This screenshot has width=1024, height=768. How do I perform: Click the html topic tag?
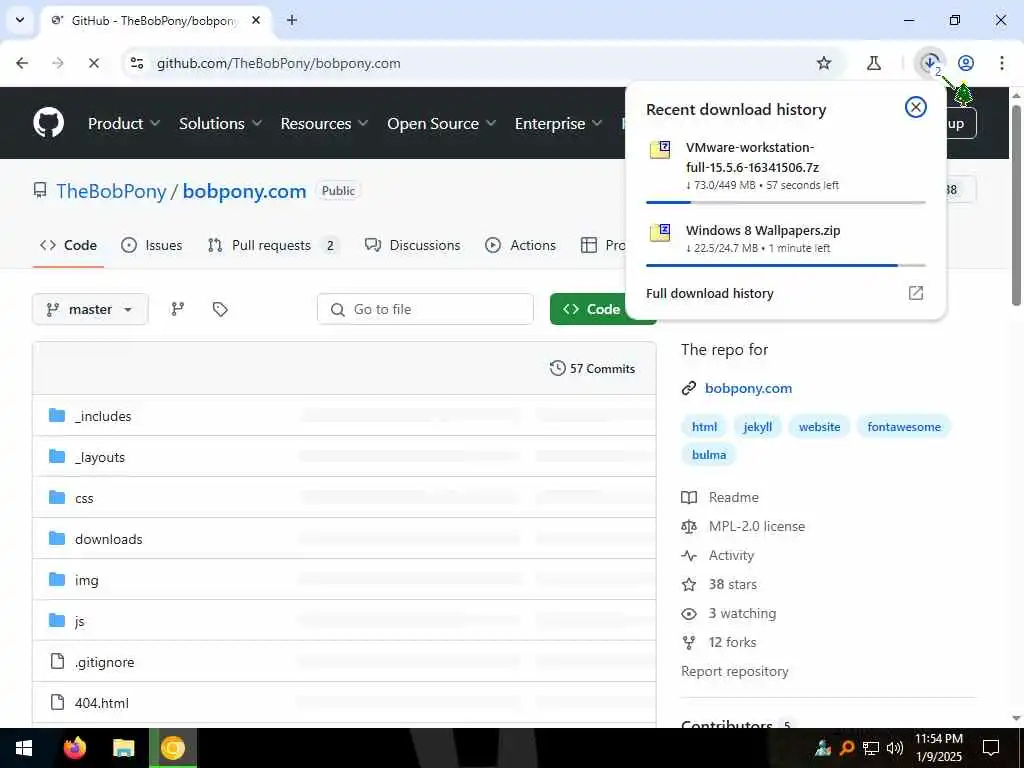[704, 426]
